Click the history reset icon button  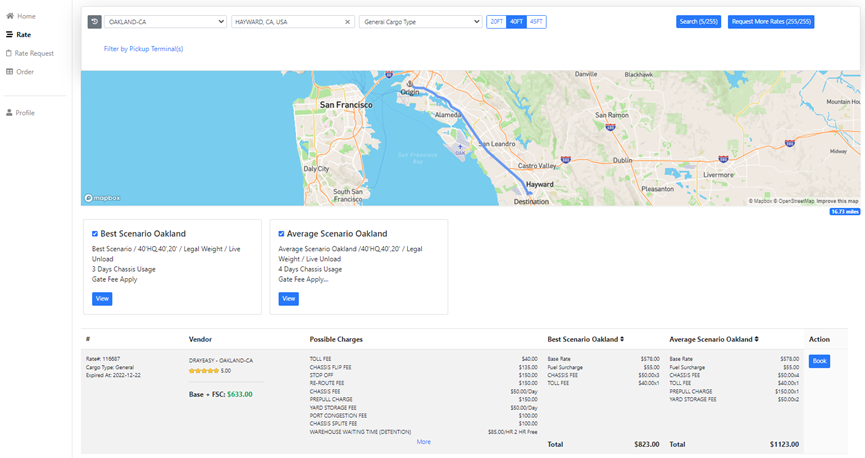point(95,22)
